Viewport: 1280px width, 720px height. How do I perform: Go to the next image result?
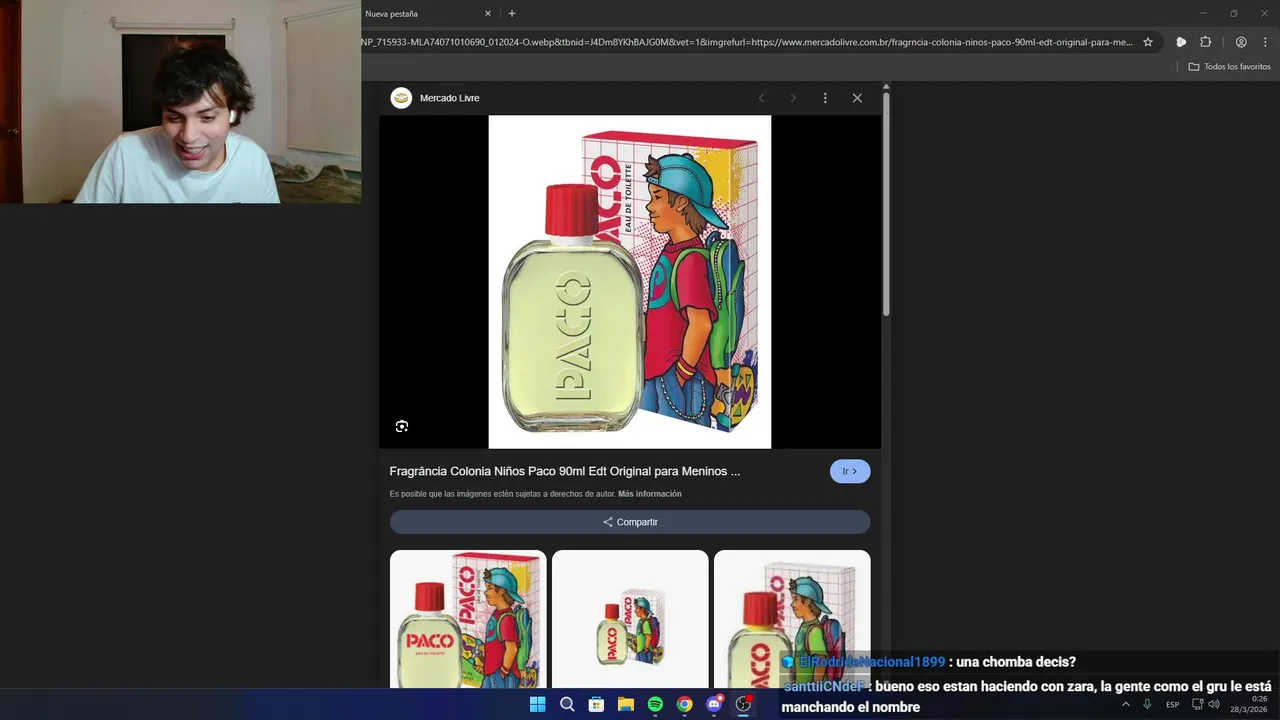point(793,98)
